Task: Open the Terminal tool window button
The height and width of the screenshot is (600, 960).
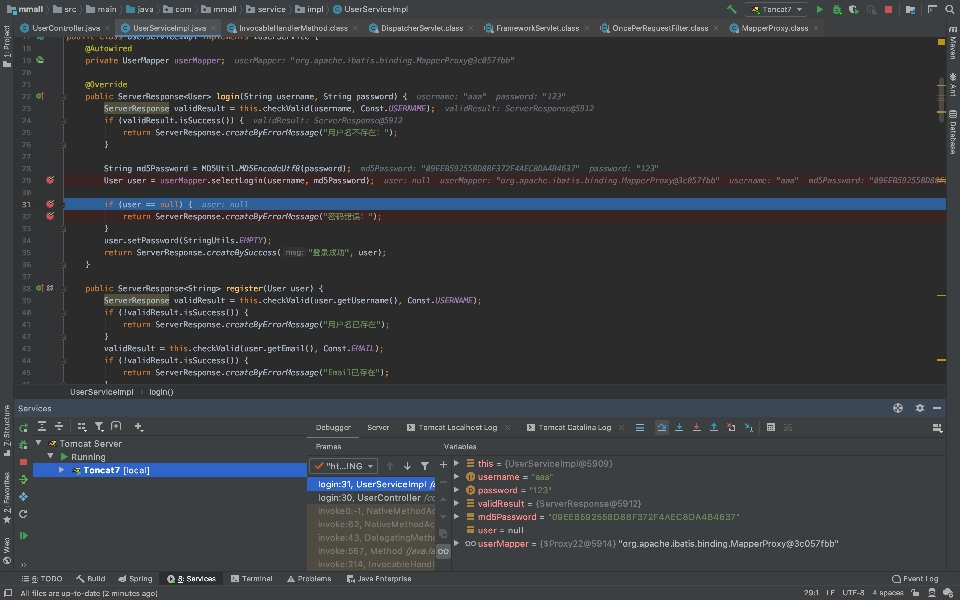Action: pos(251,579)
